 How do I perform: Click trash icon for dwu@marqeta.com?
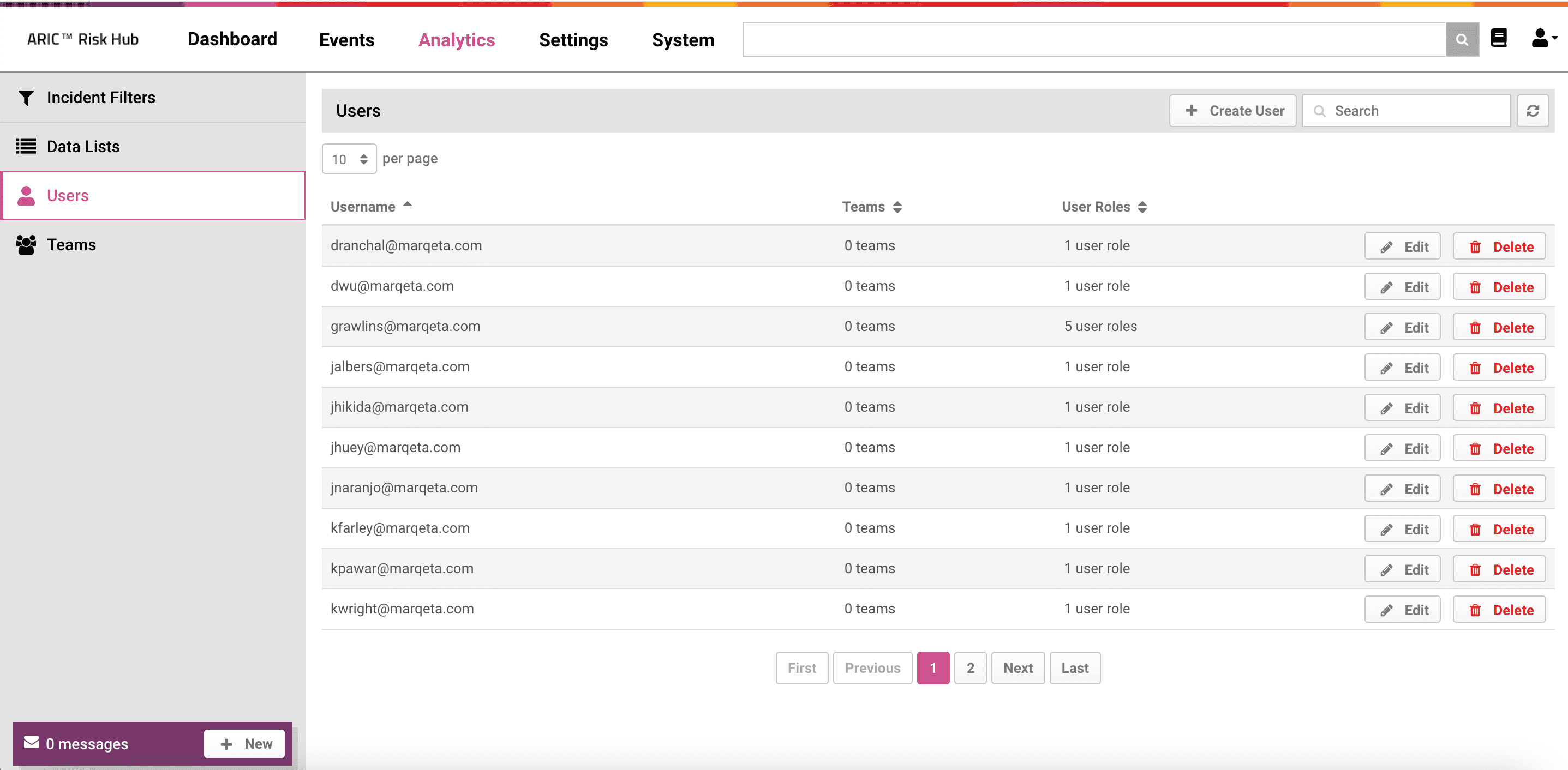(1475, 288)
